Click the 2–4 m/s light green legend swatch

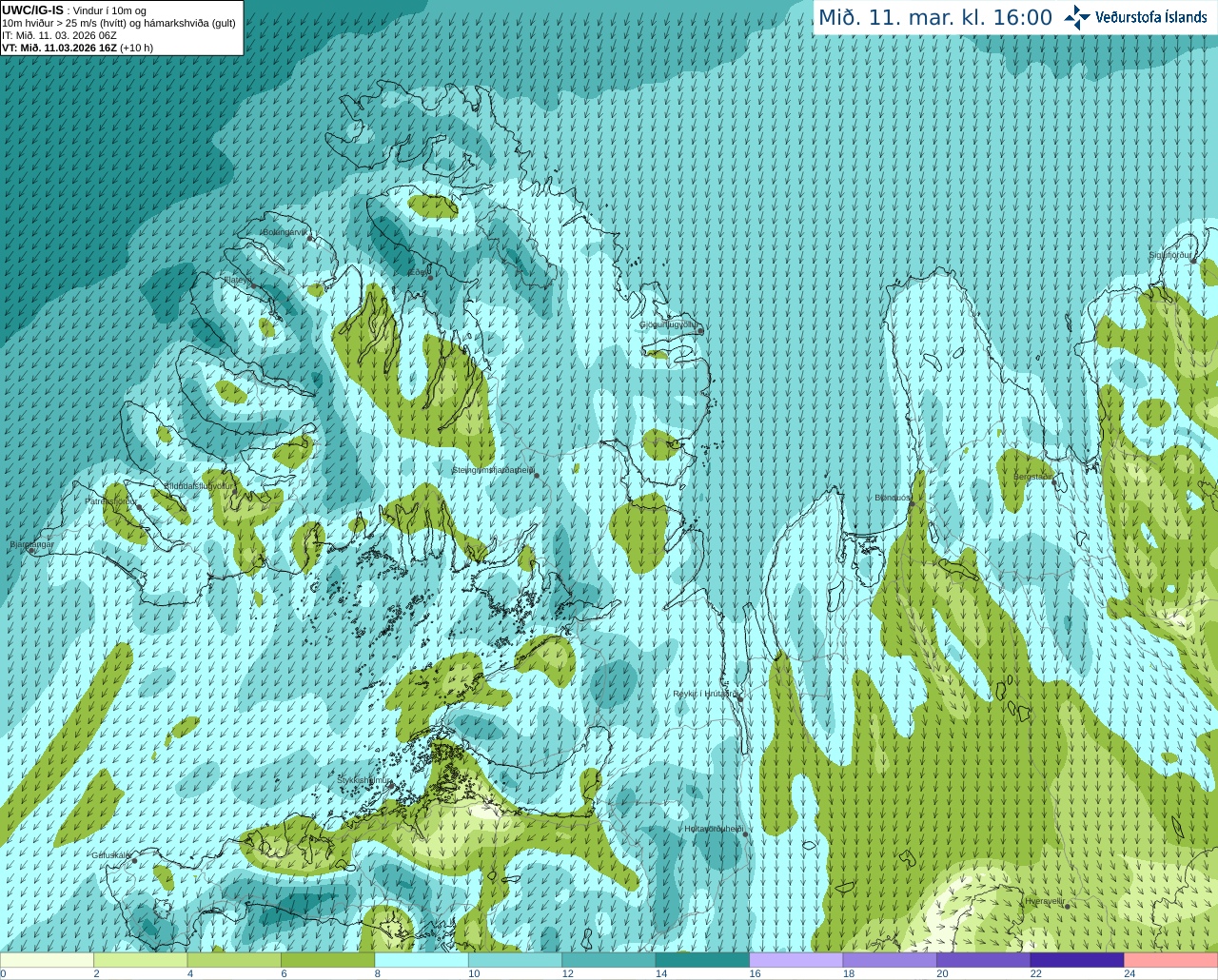click(141, 960)
